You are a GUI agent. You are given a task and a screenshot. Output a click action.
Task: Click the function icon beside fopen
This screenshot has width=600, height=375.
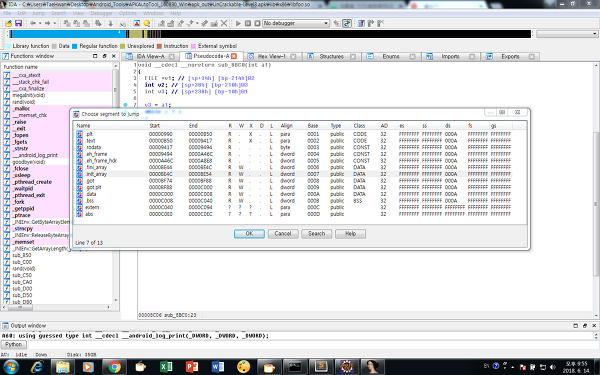7,135
